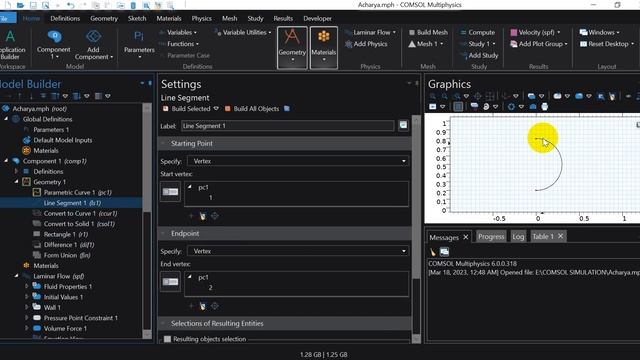Screen dimensions: 640x360
Task: Click the paste selection icon under End vertex
Action: point(203,306)
